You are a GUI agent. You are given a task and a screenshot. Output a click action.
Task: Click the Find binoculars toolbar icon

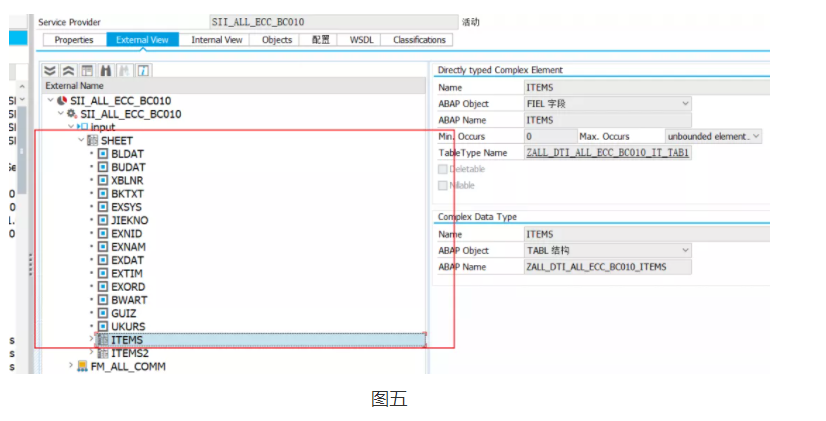click(106, 70)
